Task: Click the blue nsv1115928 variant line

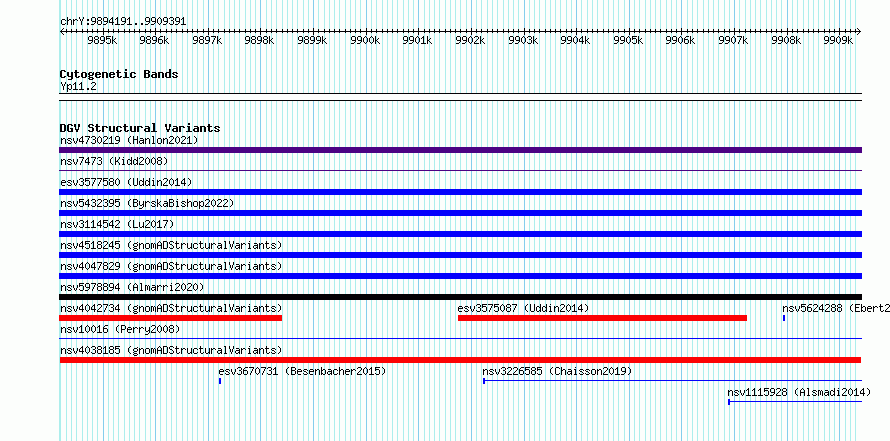Action: [x=795, y=402]
